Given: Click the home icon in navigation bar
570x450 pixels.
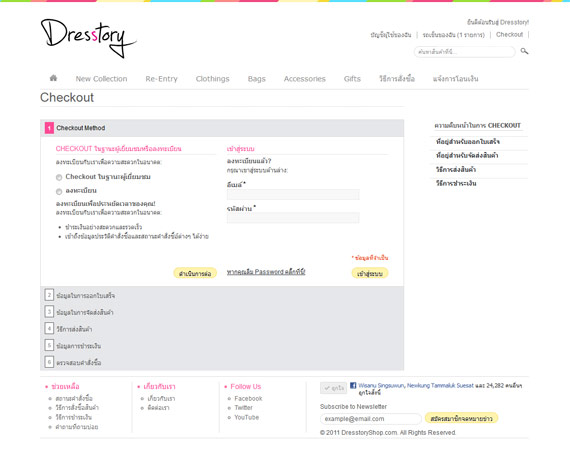Looking at the screenshot, I should click(x=53, y=78).
